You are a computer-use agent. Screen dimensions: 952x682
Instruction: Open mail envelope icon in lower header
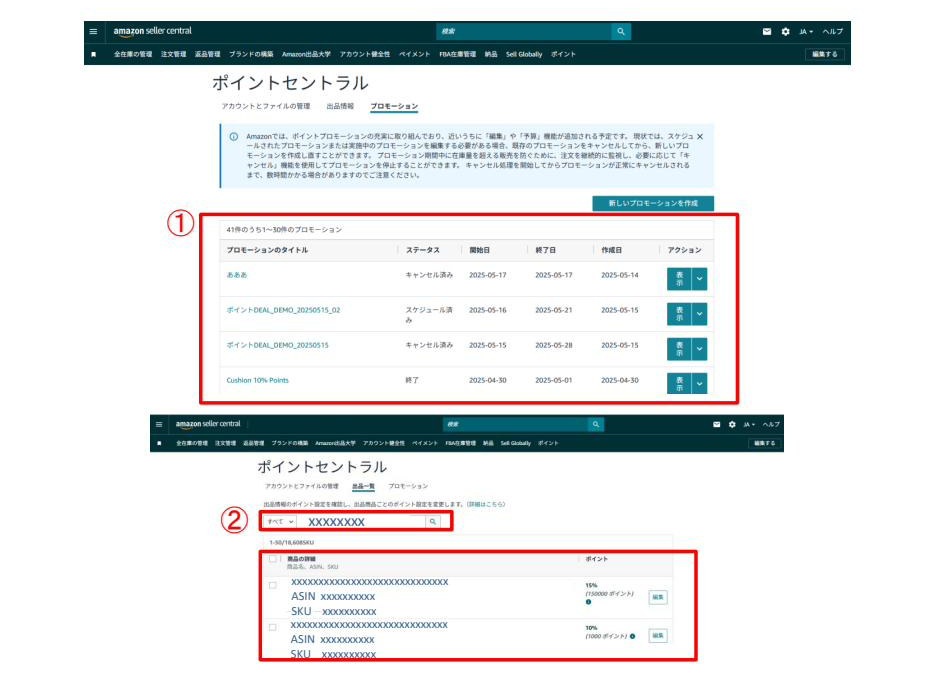(716, 425)
